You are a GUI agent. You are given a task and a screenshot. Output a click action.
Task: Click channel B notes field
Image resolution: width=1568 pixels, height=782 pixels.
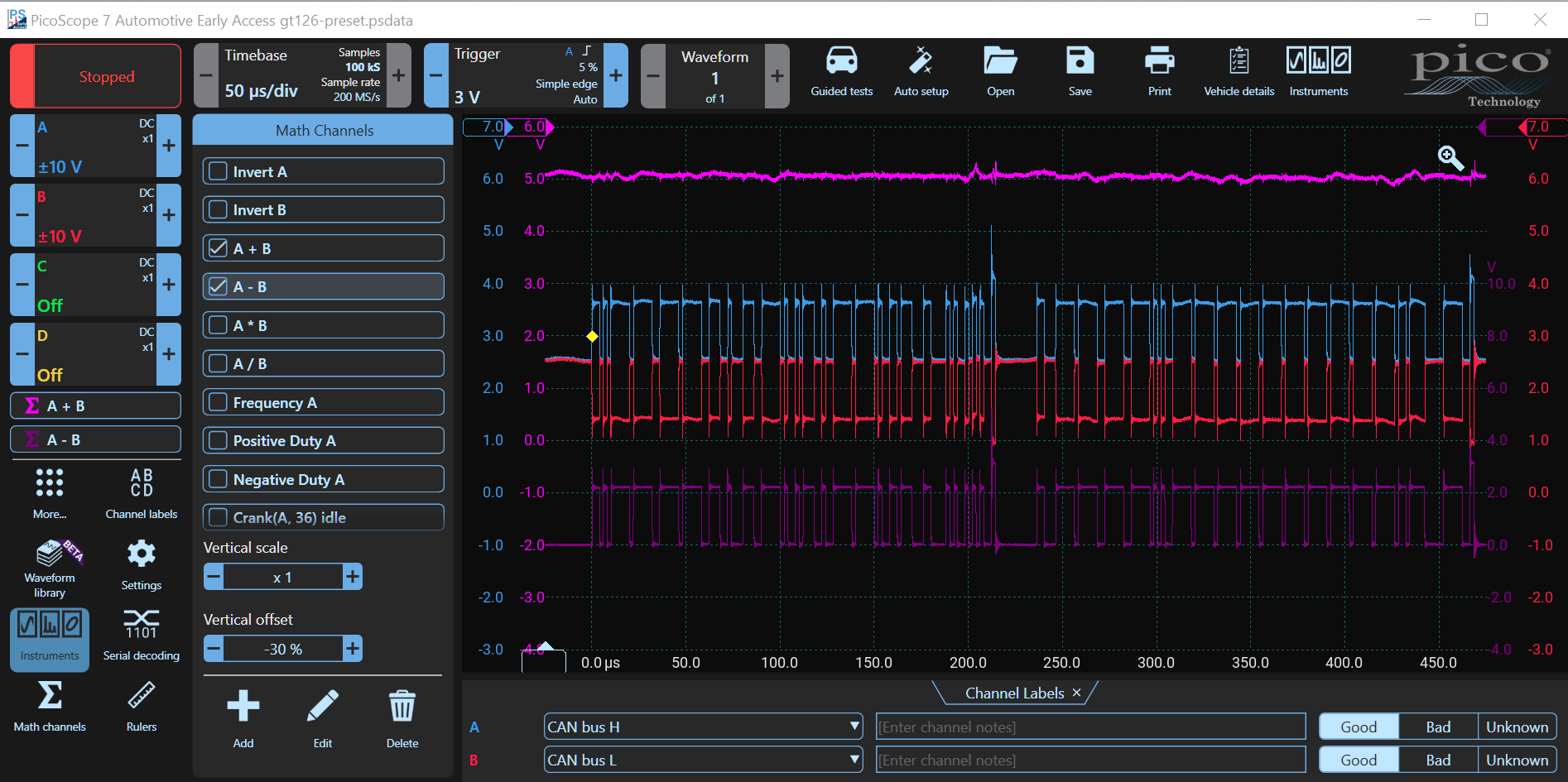(x=1090, y=760)
